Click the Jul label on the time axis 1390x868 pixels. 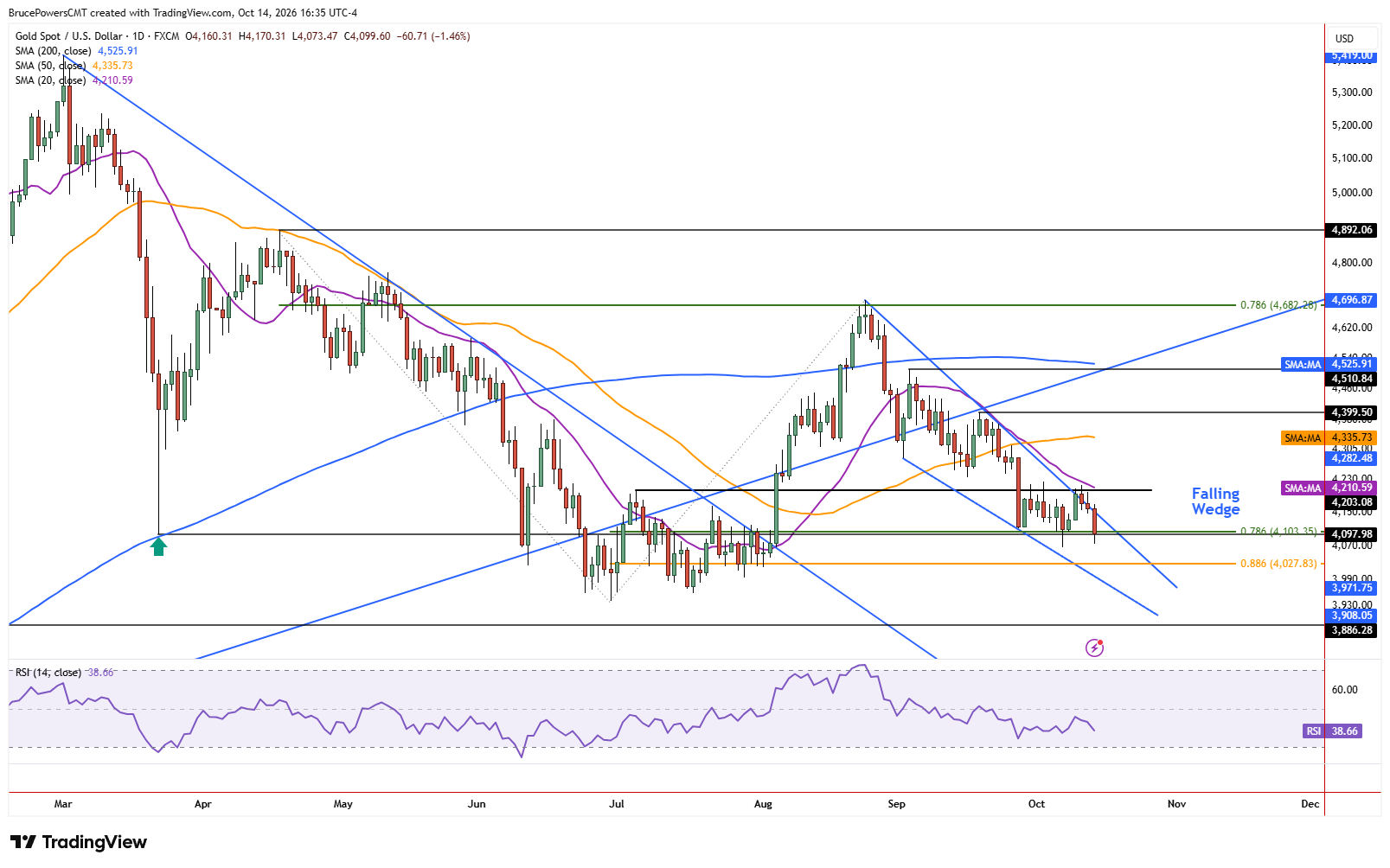(x=617, y=804)
